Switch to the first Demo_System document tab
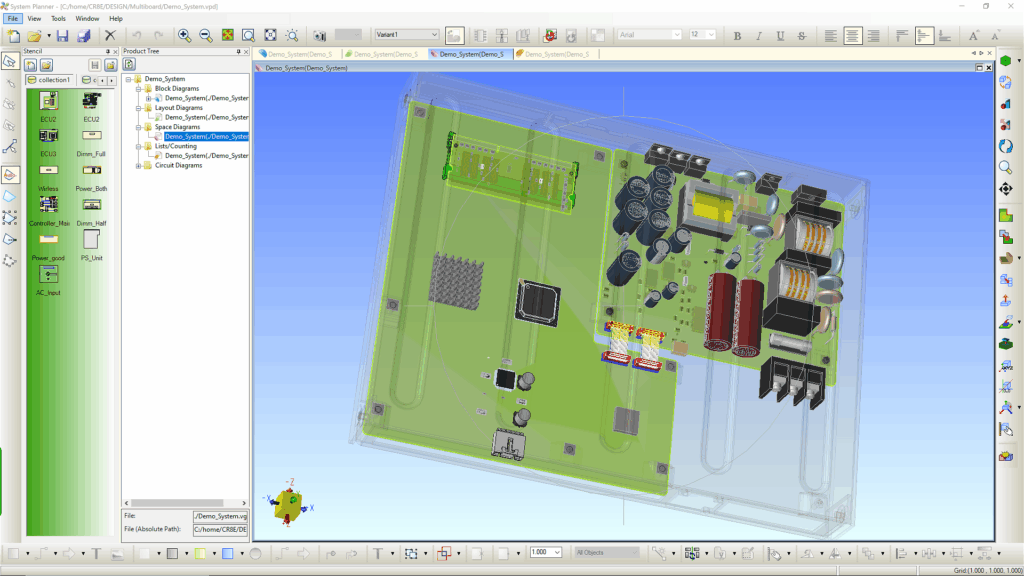The width and height of the screenshot is (1024, 576). click(298, 54)
